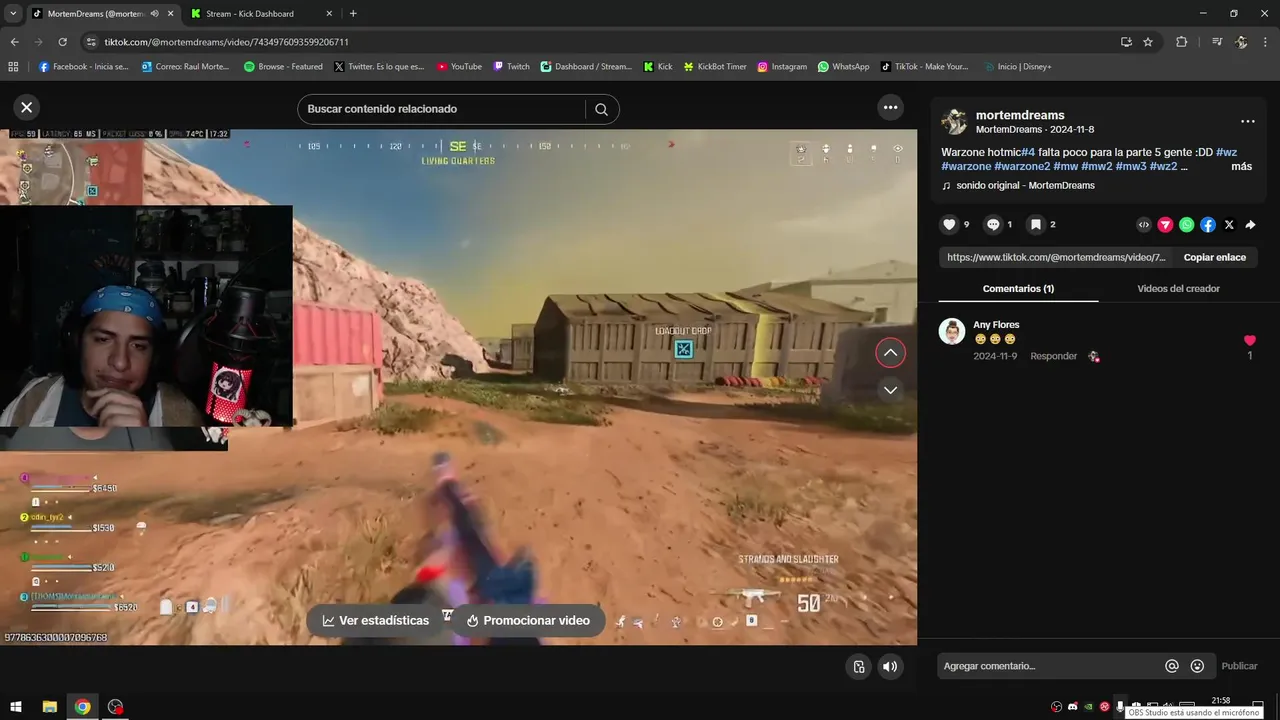The height and width of the screenshot is (720, 1280).
Task: Click Responder on Any Flores' comment
Action: [1053, 356]
